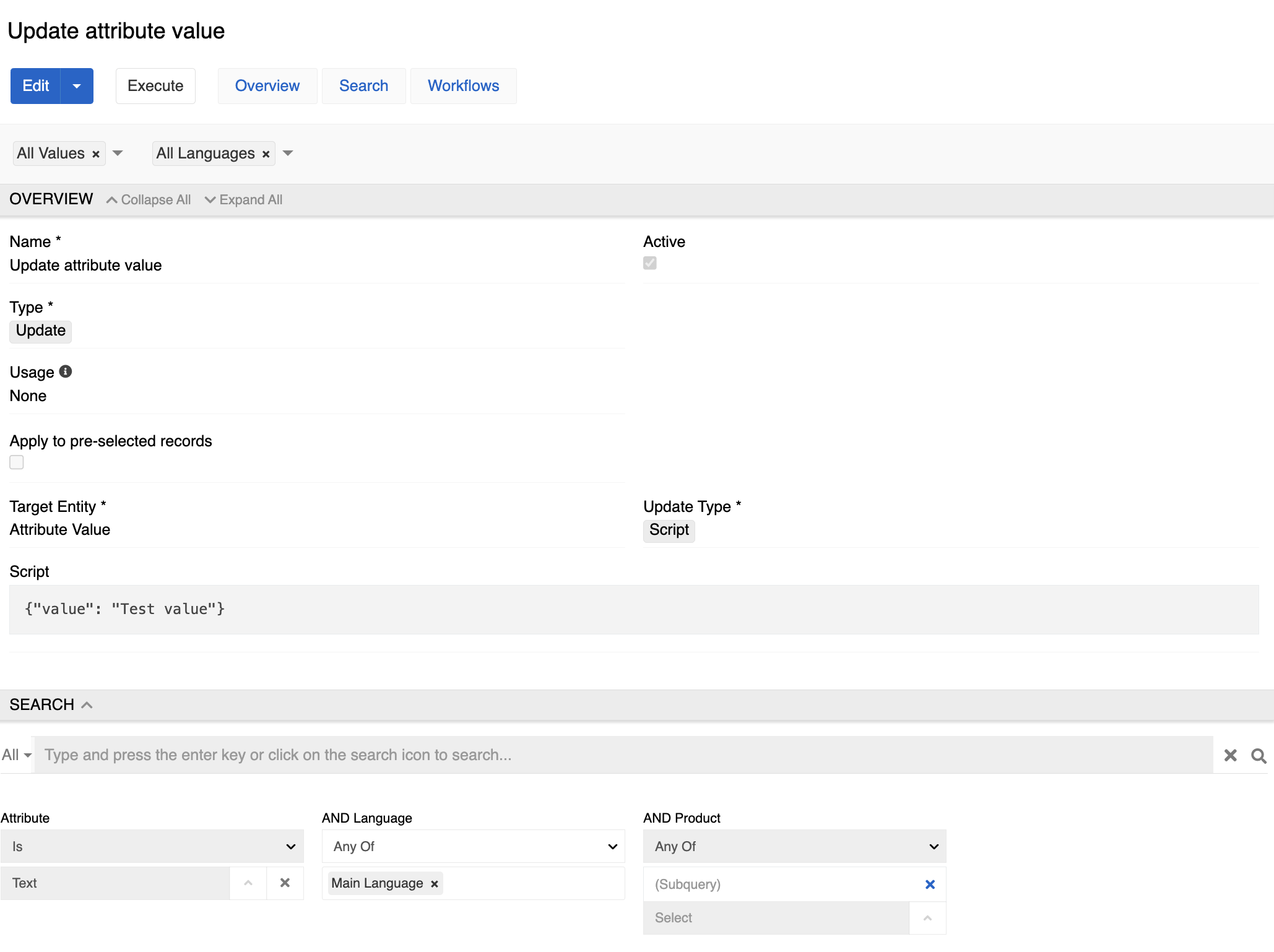Click the Collapse All link
The height and width of the screenshot is (952, 1274).
point(149,200)
